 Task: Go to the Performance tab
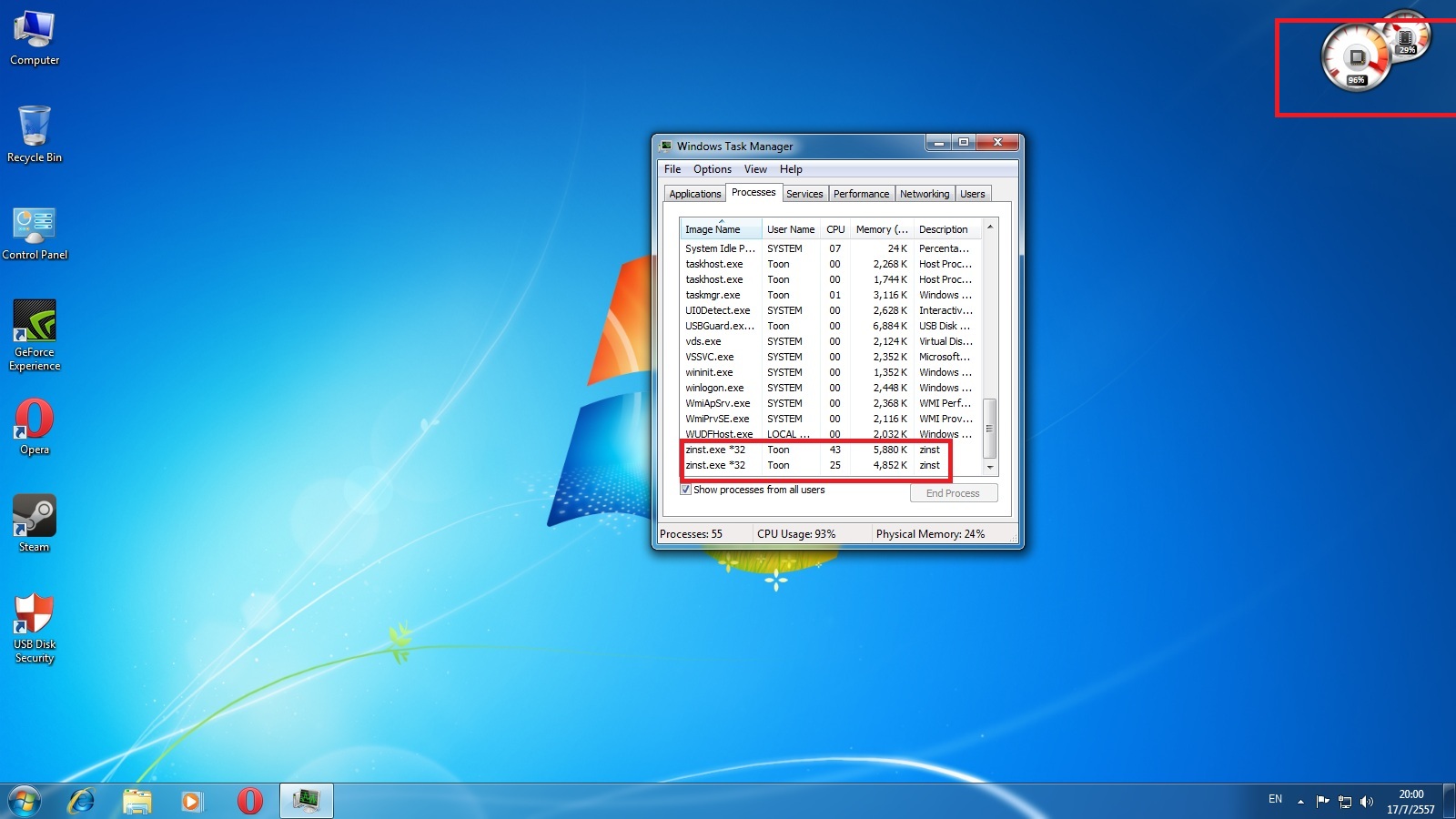point(862,194)
